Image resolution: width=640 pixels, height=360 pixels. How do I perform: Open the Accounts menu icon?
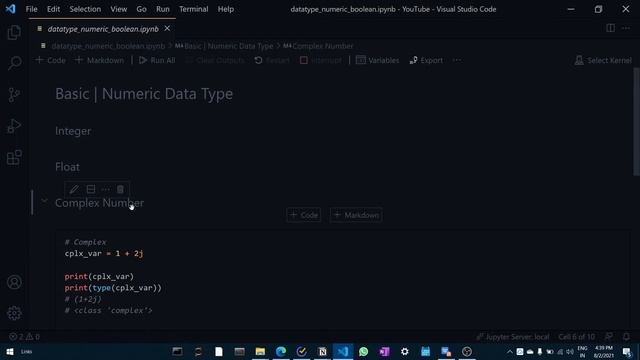point(14,282)
